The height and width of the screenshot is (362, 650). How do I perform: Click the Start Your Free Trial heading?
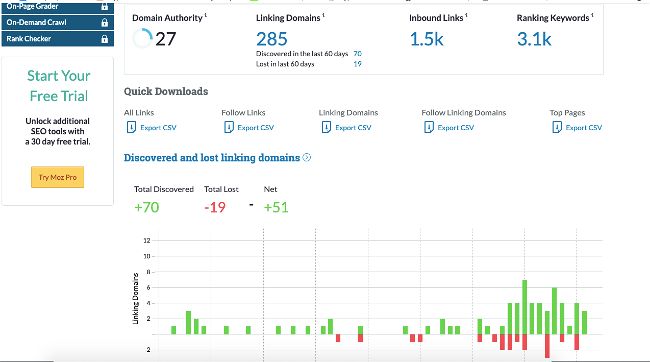coord(58,86)
